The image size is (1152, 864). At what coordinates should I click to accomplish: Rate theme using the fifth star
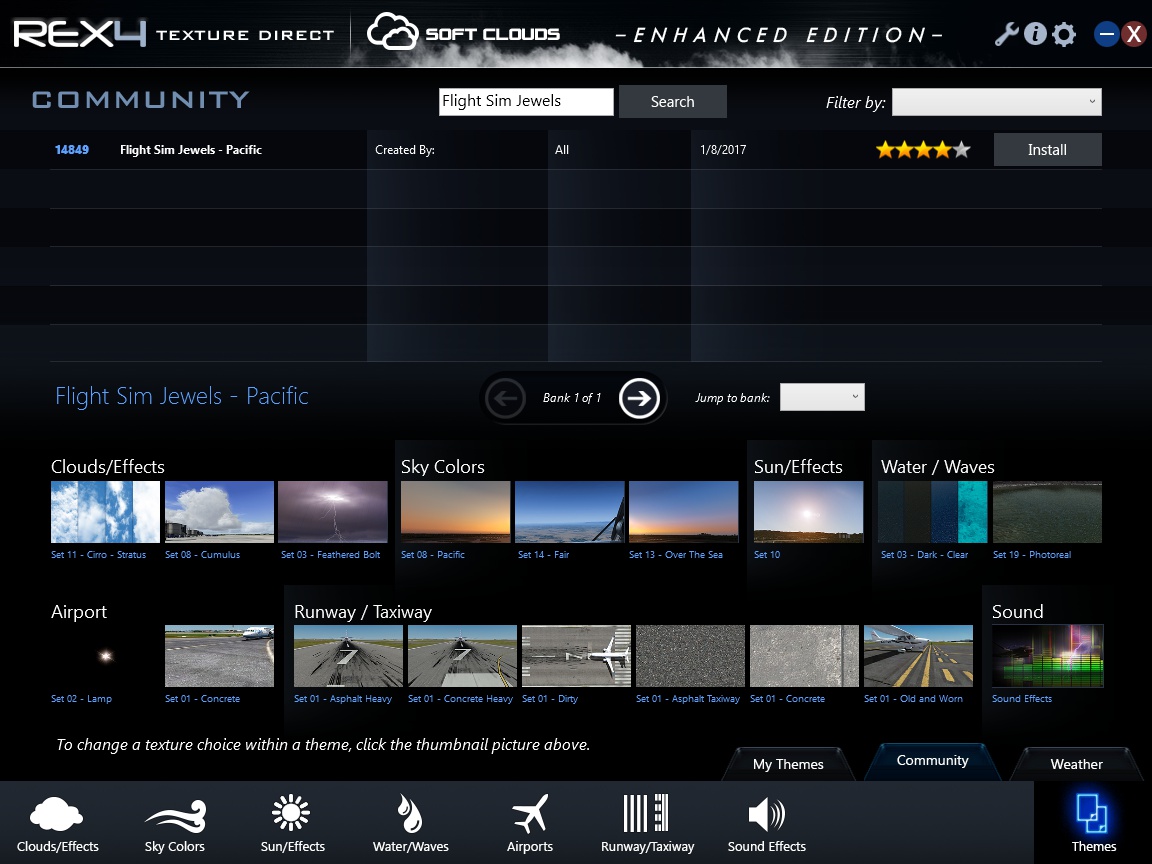click(962, 150)
